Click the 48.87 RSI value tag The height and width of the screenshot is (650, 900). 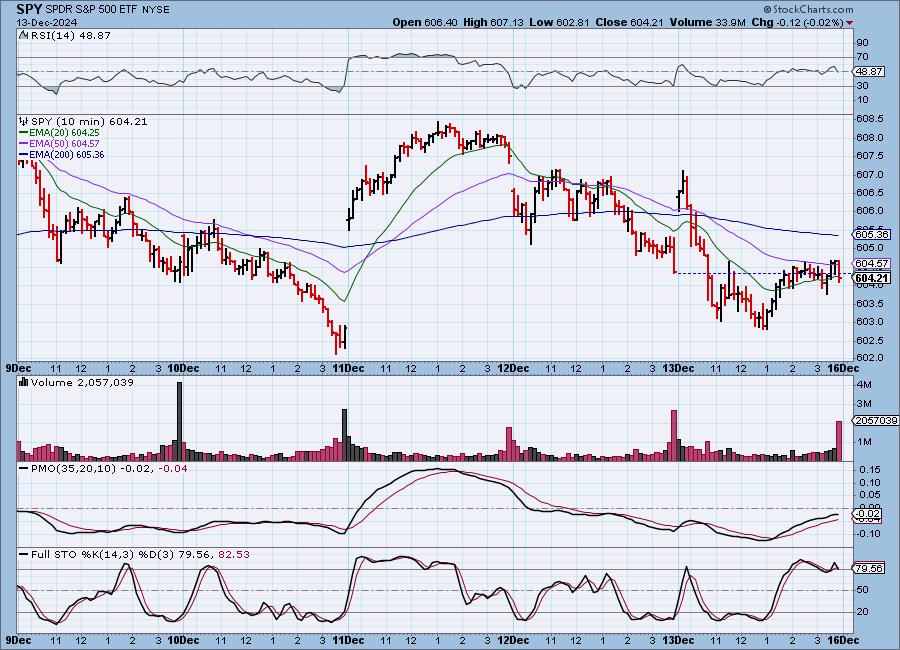click(x=868, y=72)
